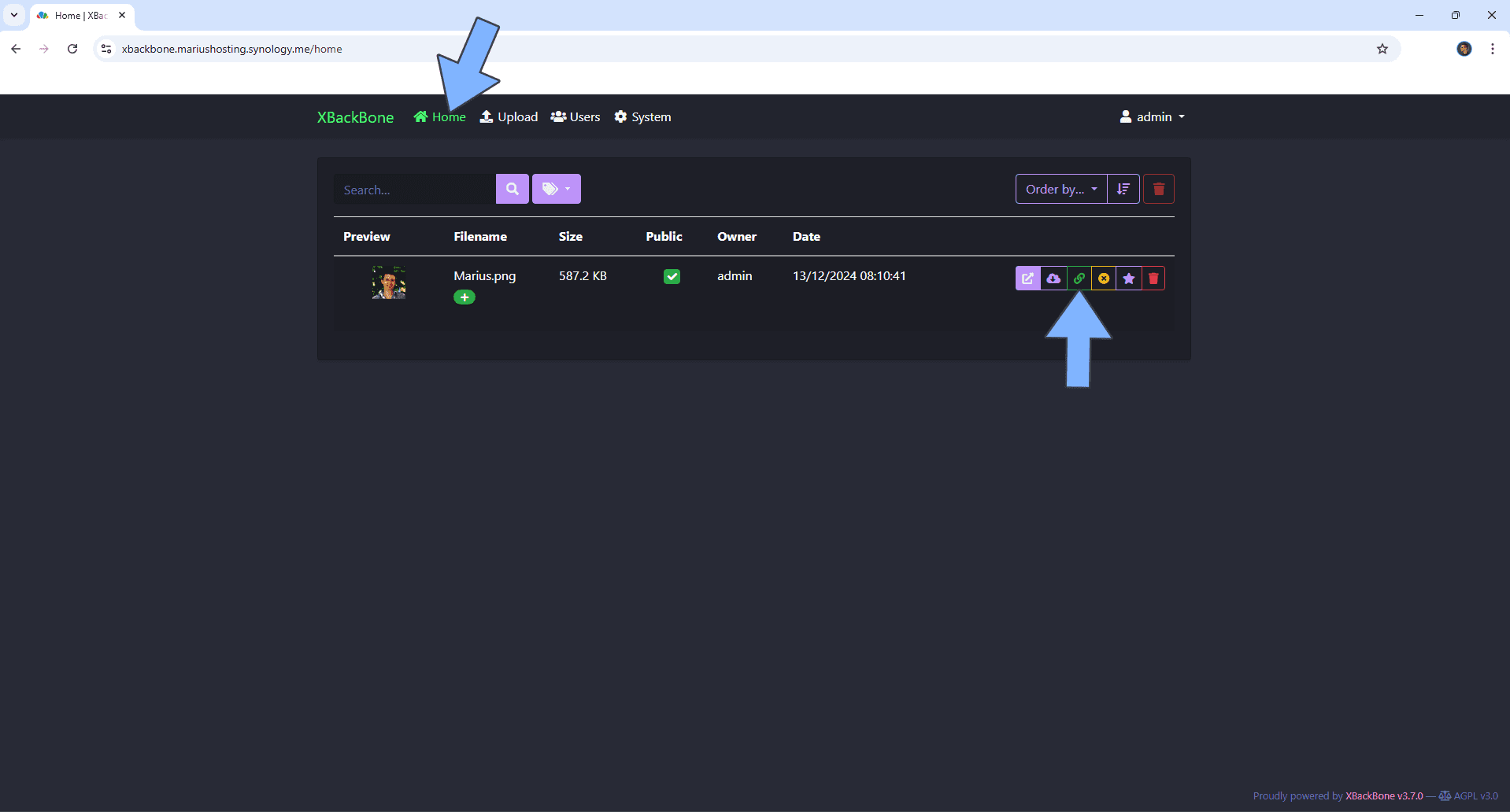Click the Marius.png filename
This screenshot has height=812, width=1510.
point(485,276)
